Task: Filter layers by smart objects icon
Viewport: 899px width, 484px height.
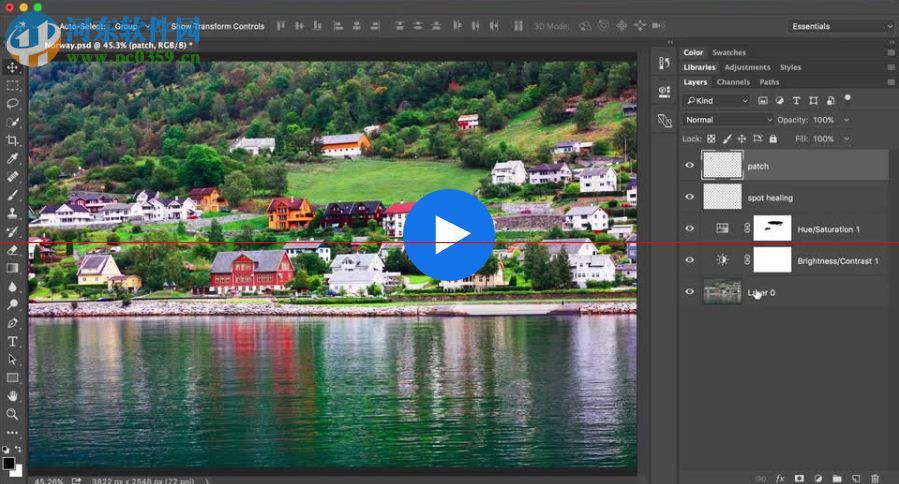Action: point(830,100)
